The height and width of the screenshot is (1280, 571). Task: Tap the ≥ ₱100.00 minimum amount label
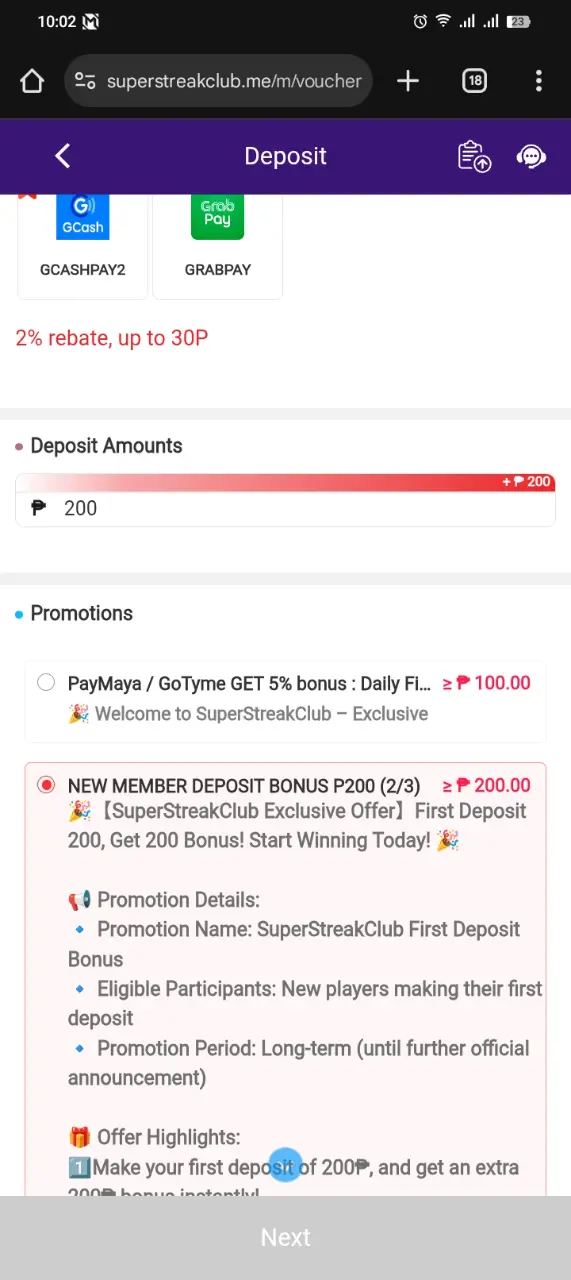(486, 683)
